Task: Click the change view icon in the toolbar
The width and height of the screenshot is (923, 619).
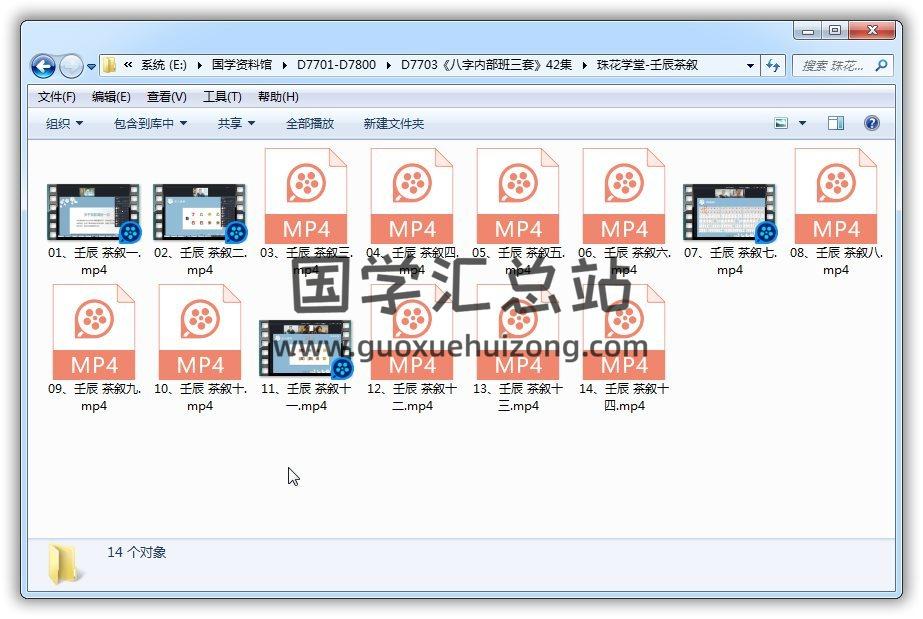Action: point(781,123)
